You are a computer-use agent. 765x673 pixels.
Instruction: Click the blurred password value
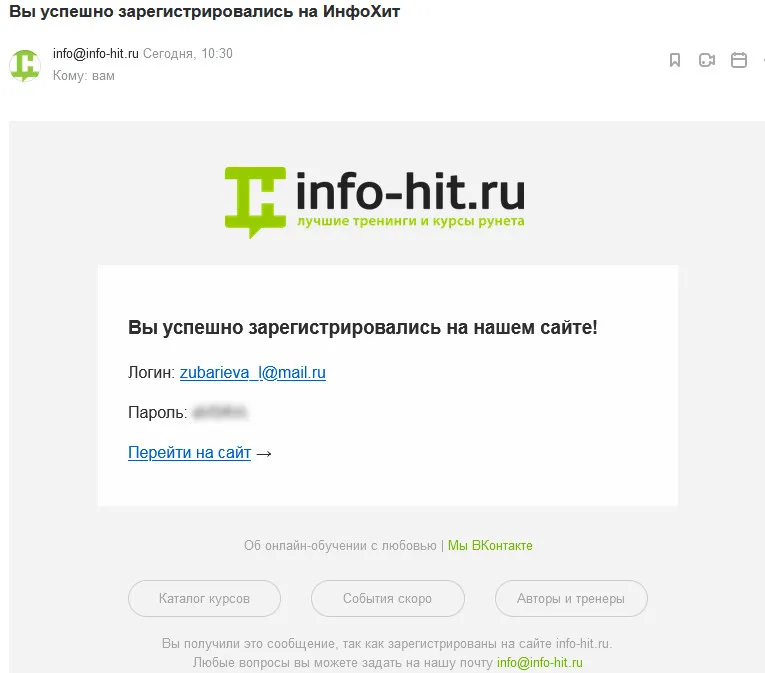pos(220,412)
